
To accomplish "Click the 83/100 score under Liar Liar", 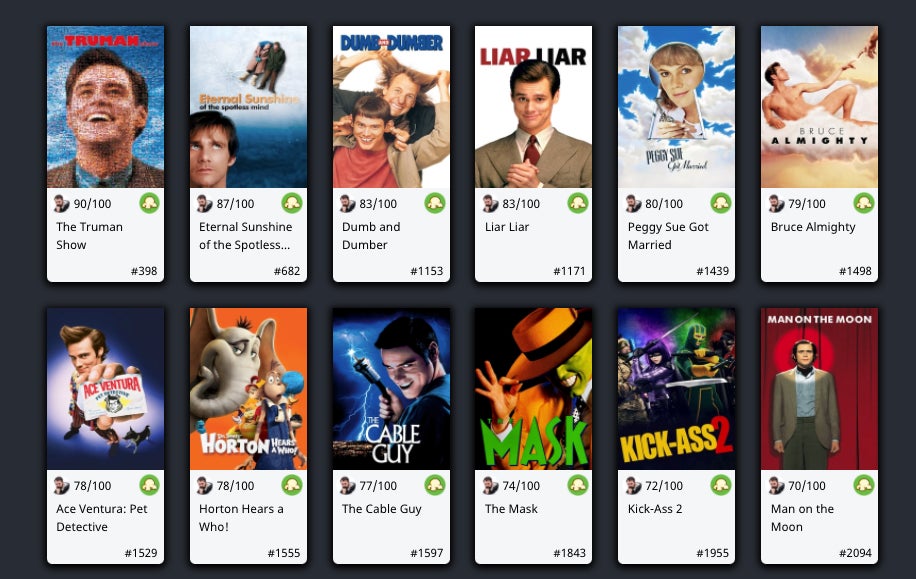I will click(521, 204).
